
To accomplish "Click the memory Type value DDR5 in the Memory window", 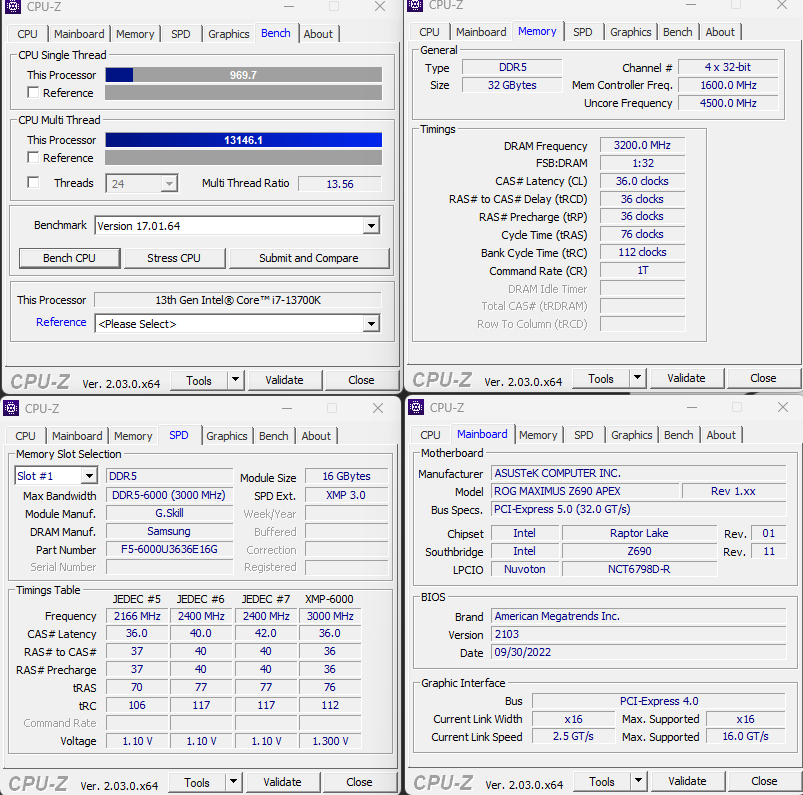I will [512, 67].
